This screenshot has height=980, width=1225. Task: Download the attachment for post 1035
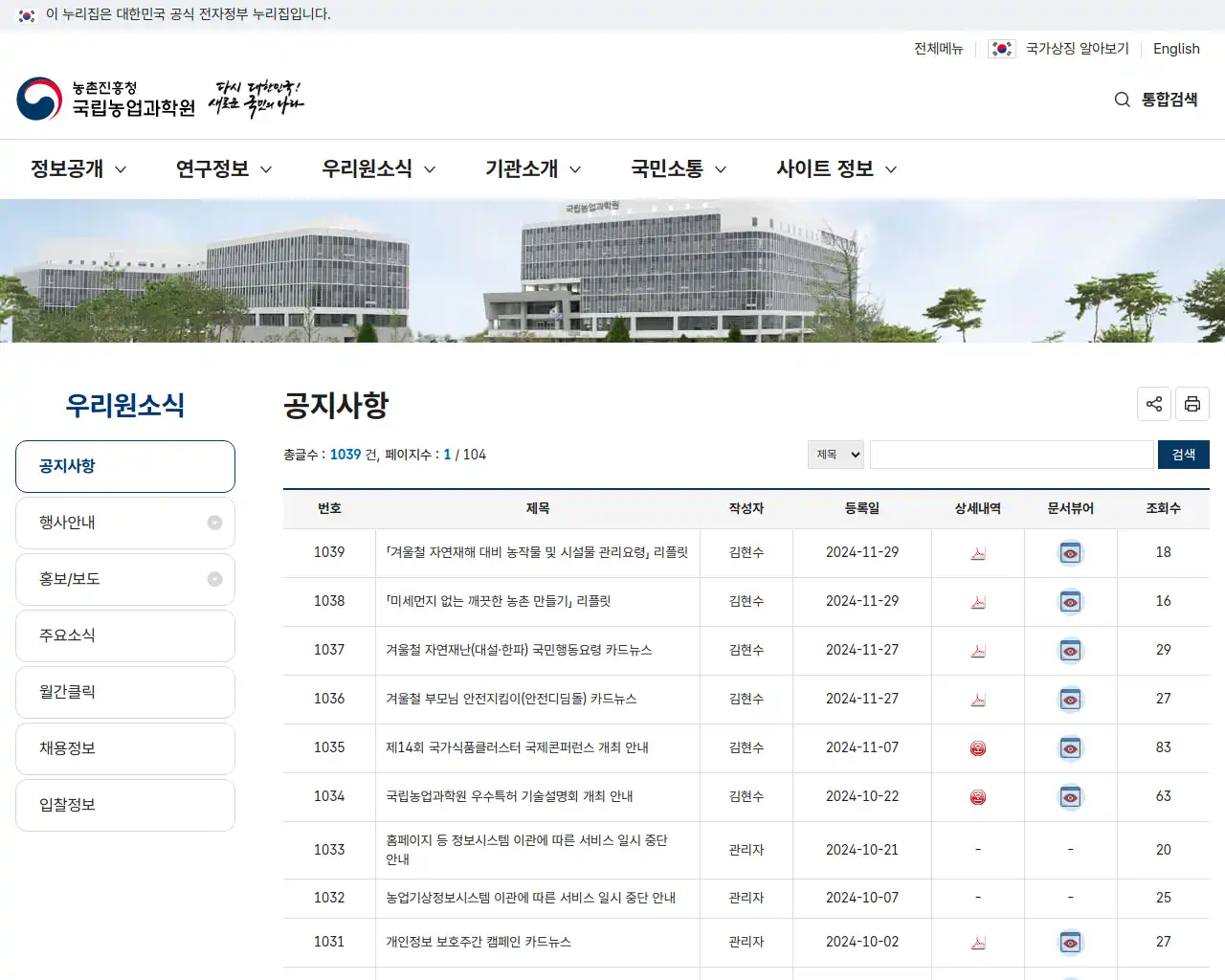point(978,748)
